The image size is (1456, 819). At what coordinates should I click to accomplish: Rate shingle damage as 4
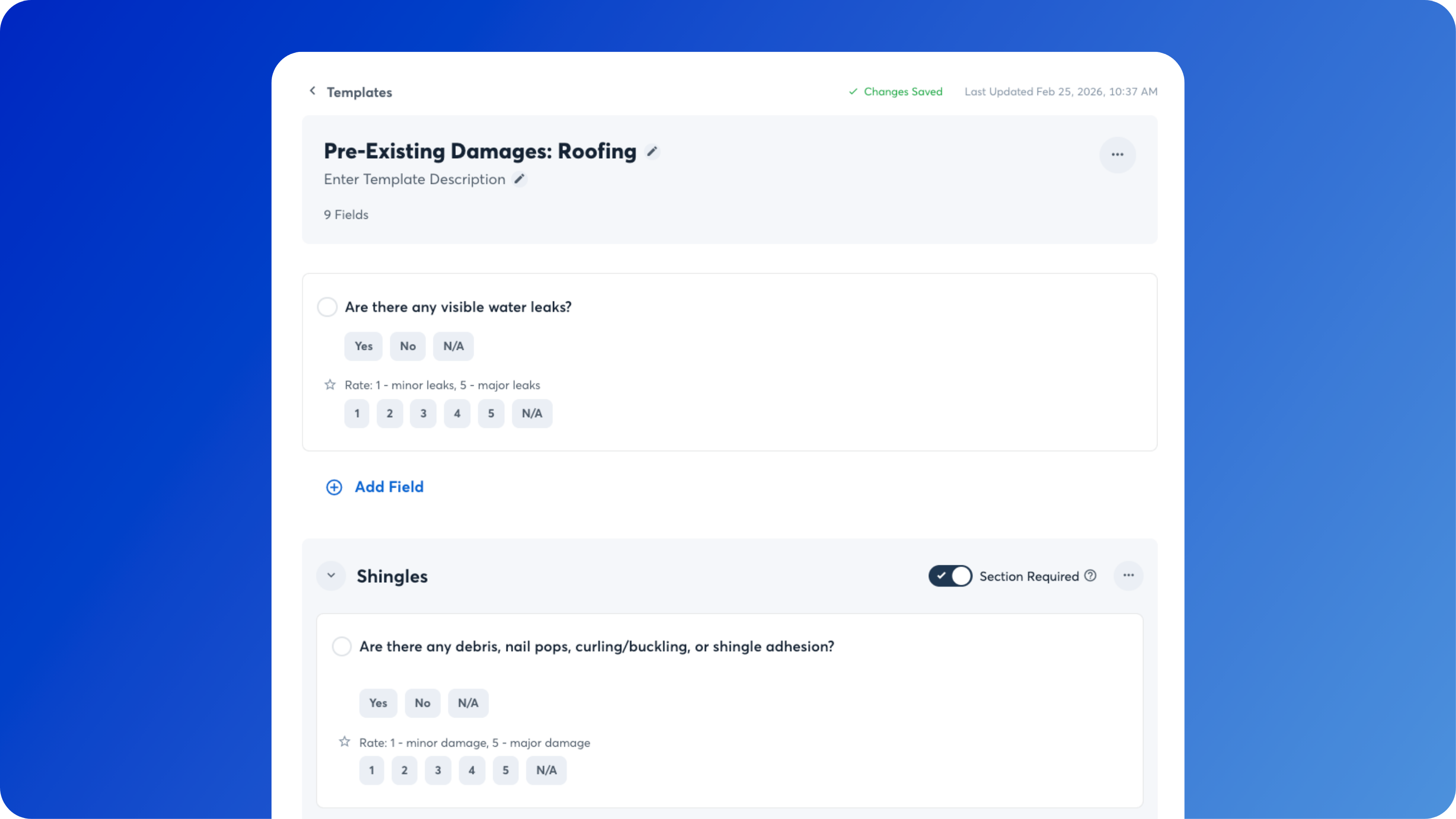[472, 770]
